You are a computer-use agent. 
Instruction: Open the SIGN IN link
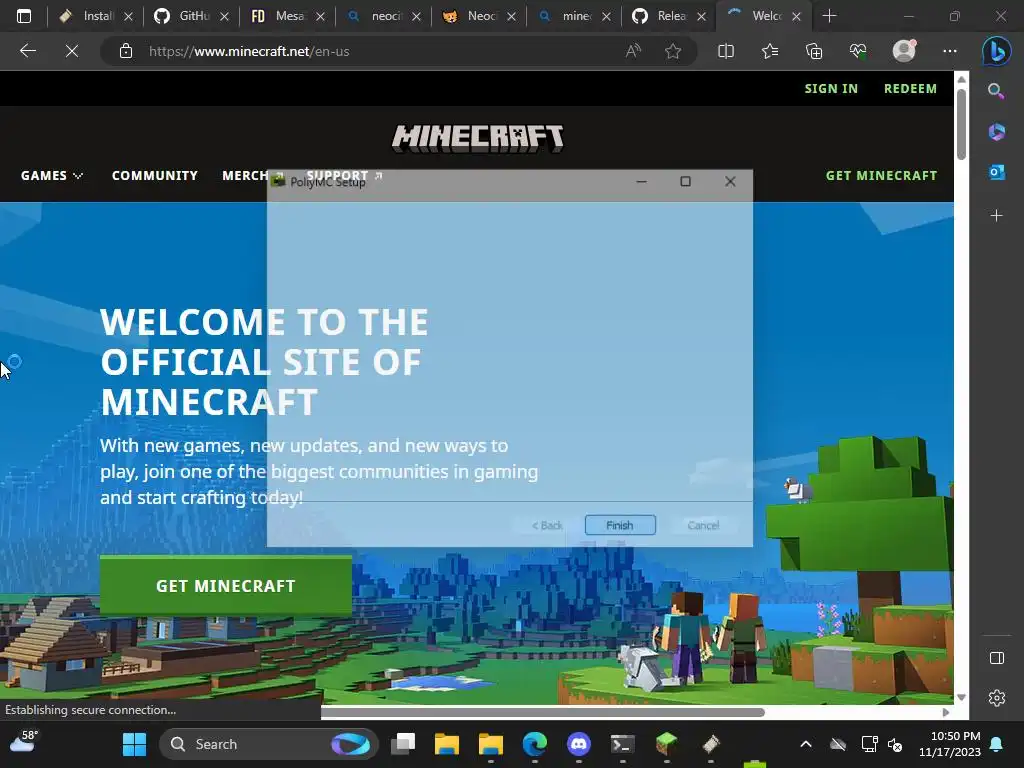point(831,89)
